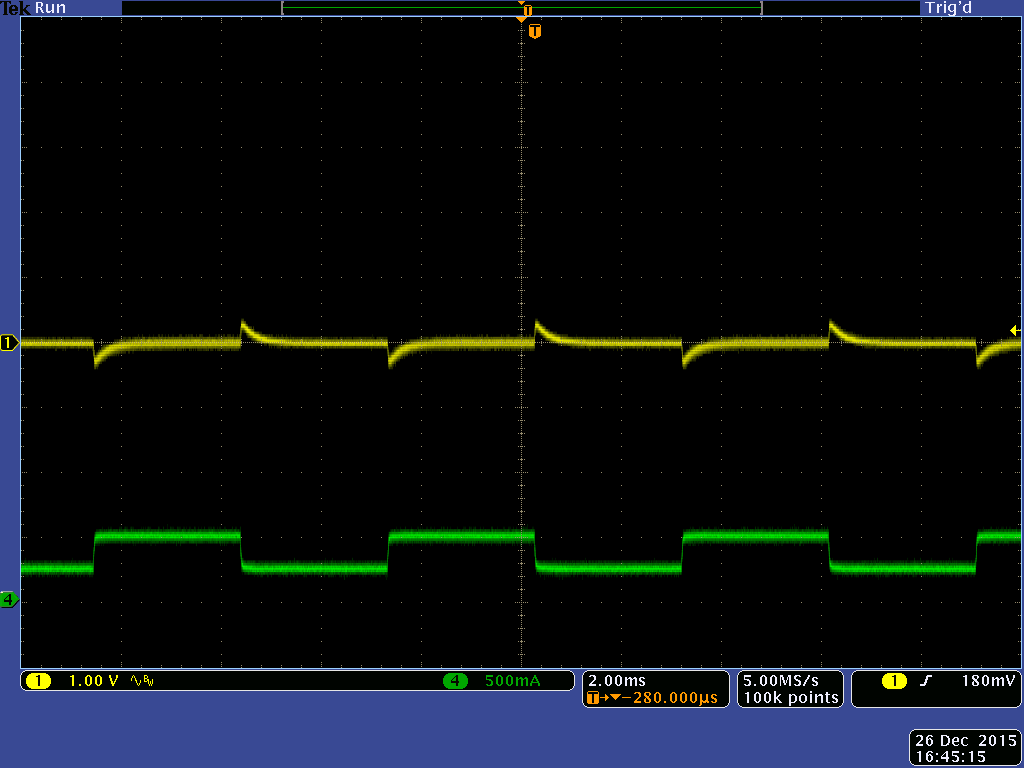This screenshot has width=1024, height=768.
Task: Click the 1.00 V channel 1 scale readout
Action: [x=93, y=681]
